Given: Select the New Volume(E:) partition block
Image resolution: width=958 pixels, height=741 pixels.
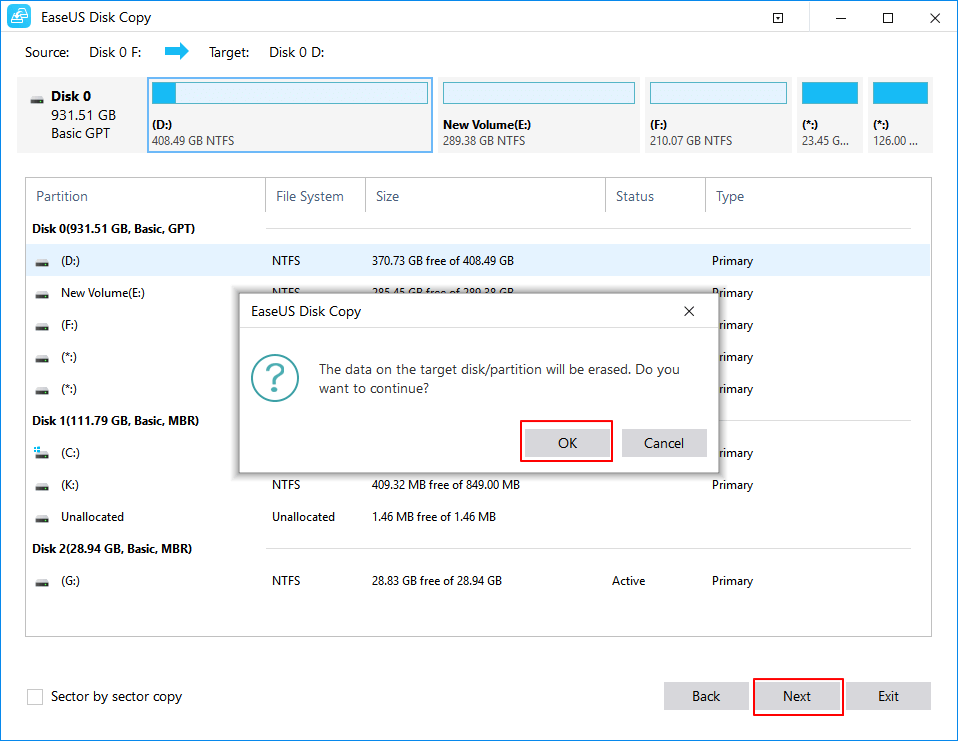Looking at the screenshot, I should [538, 115].
